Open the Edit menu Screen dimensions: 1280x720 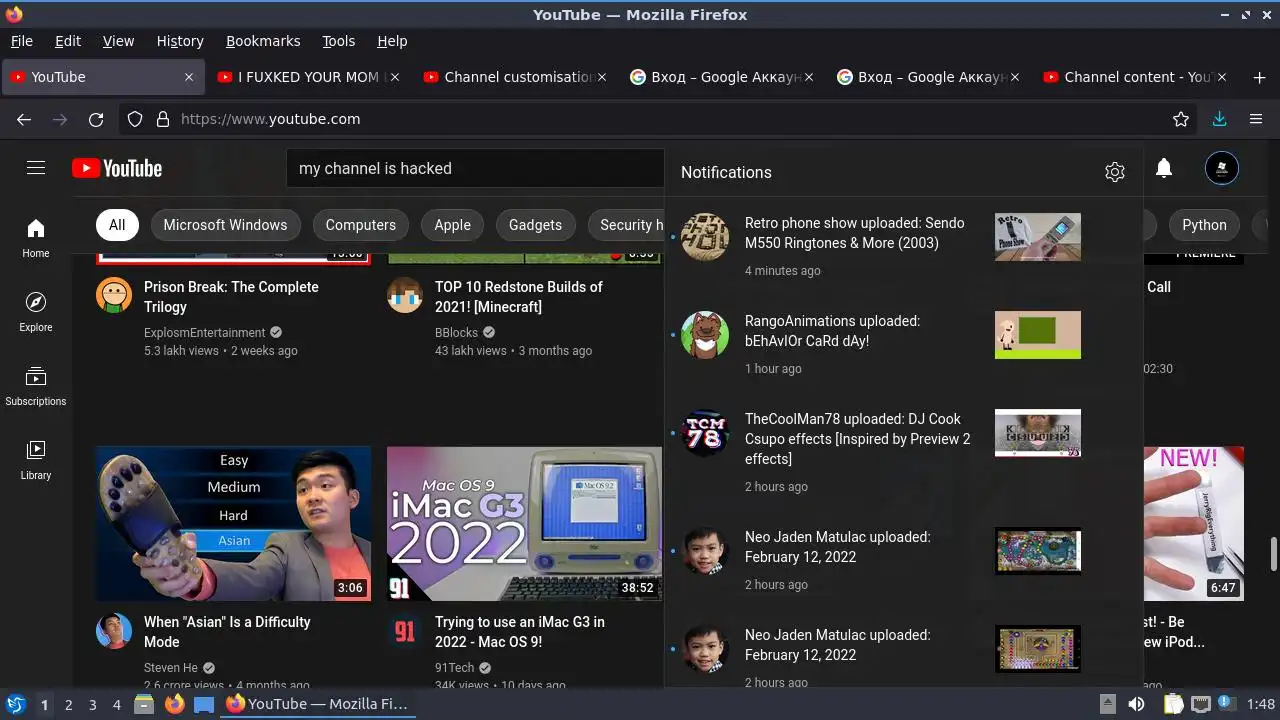pyautogui.click(x=68, y=41)
